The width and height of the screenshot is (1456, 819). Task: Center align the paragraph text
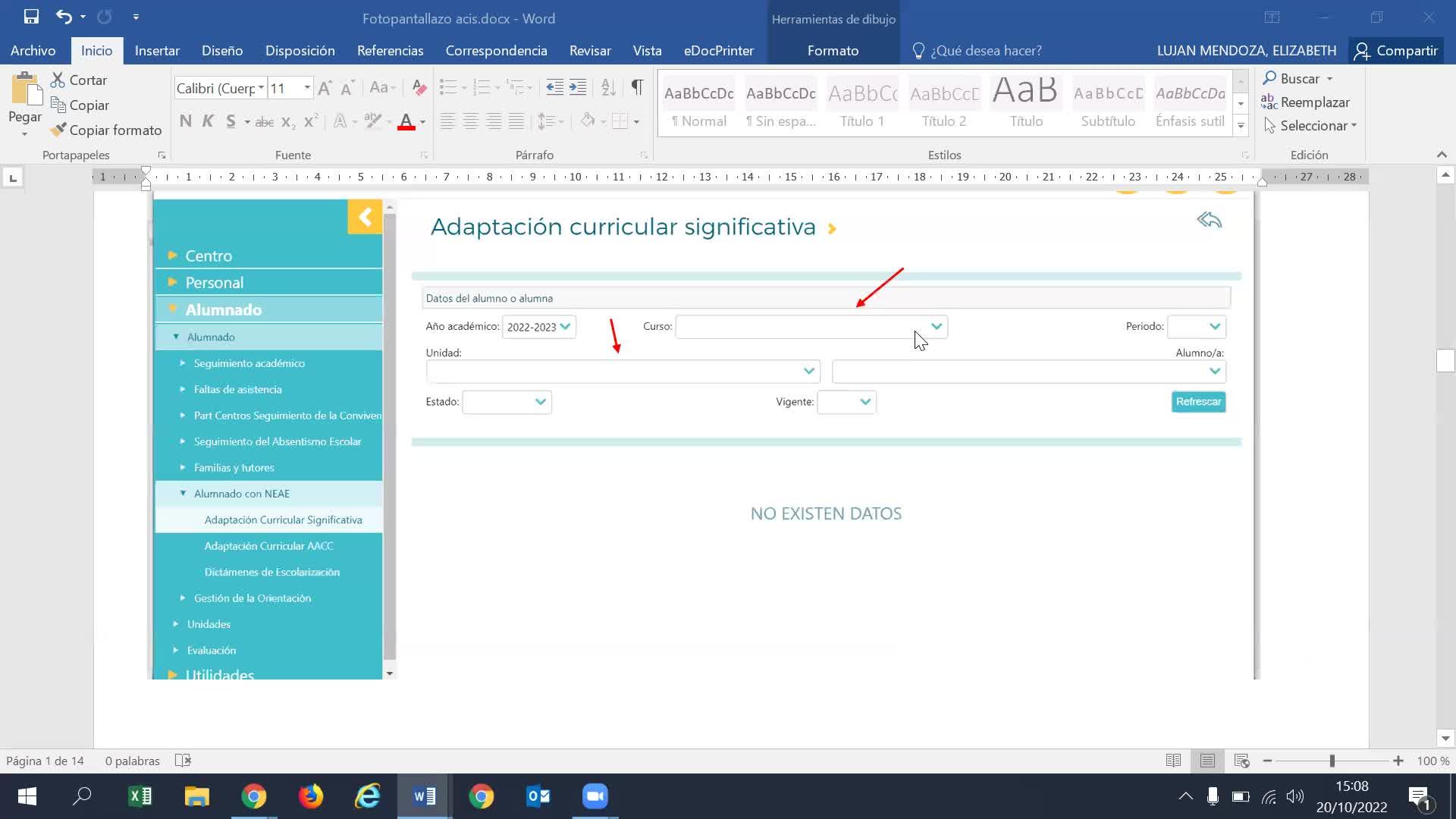click(471, 121)
